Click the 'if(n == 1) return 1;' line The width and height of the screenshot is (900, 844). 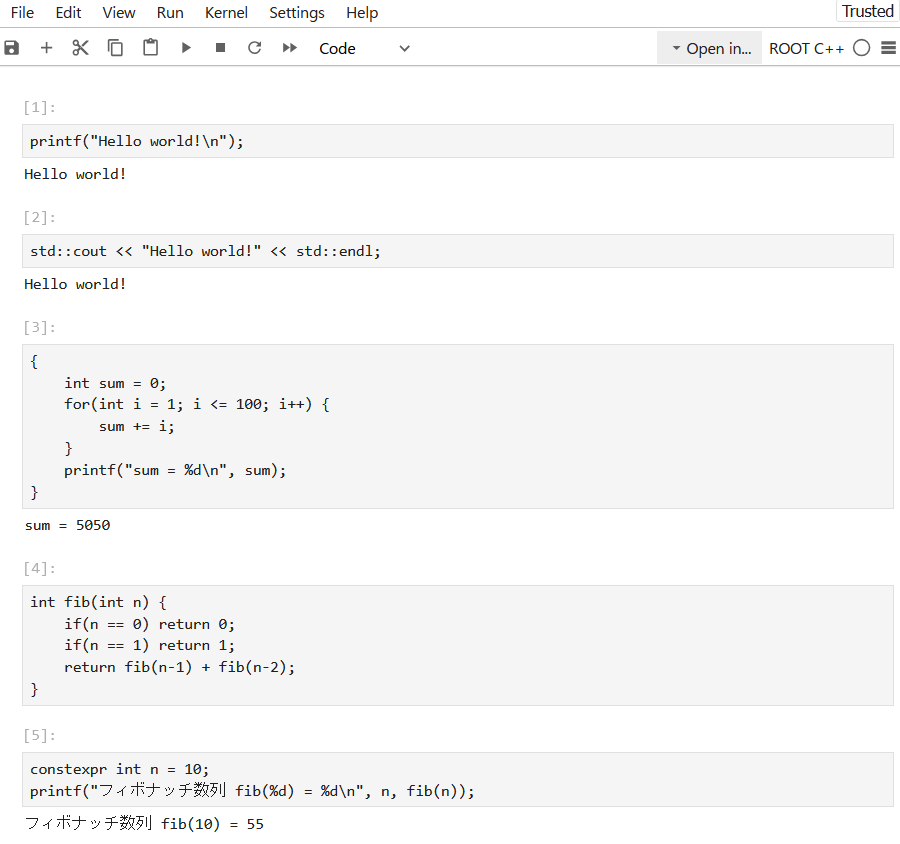pyautogui.click(x=149, y=645)
